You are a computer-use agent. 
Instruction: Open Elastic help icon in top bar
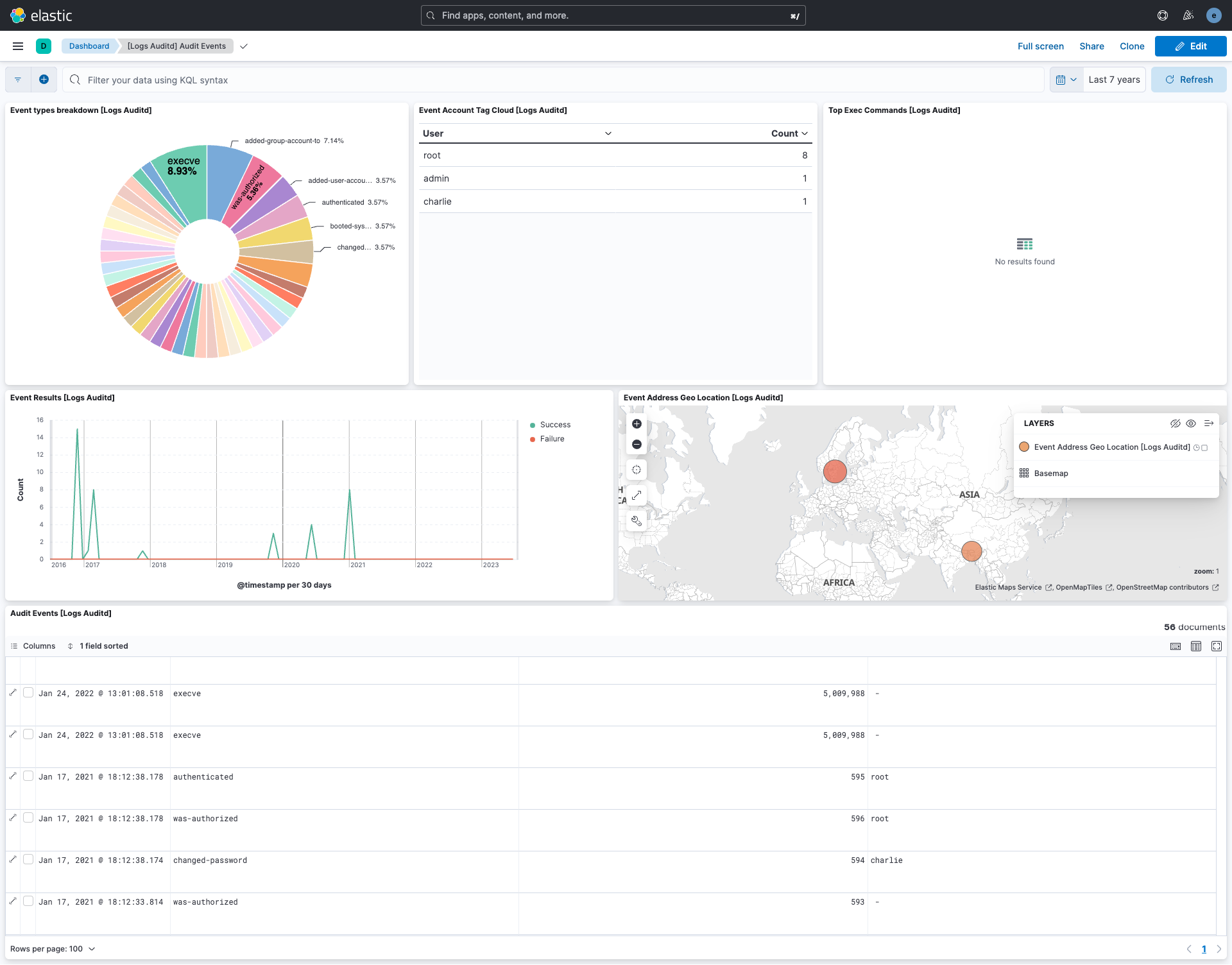1162,15
